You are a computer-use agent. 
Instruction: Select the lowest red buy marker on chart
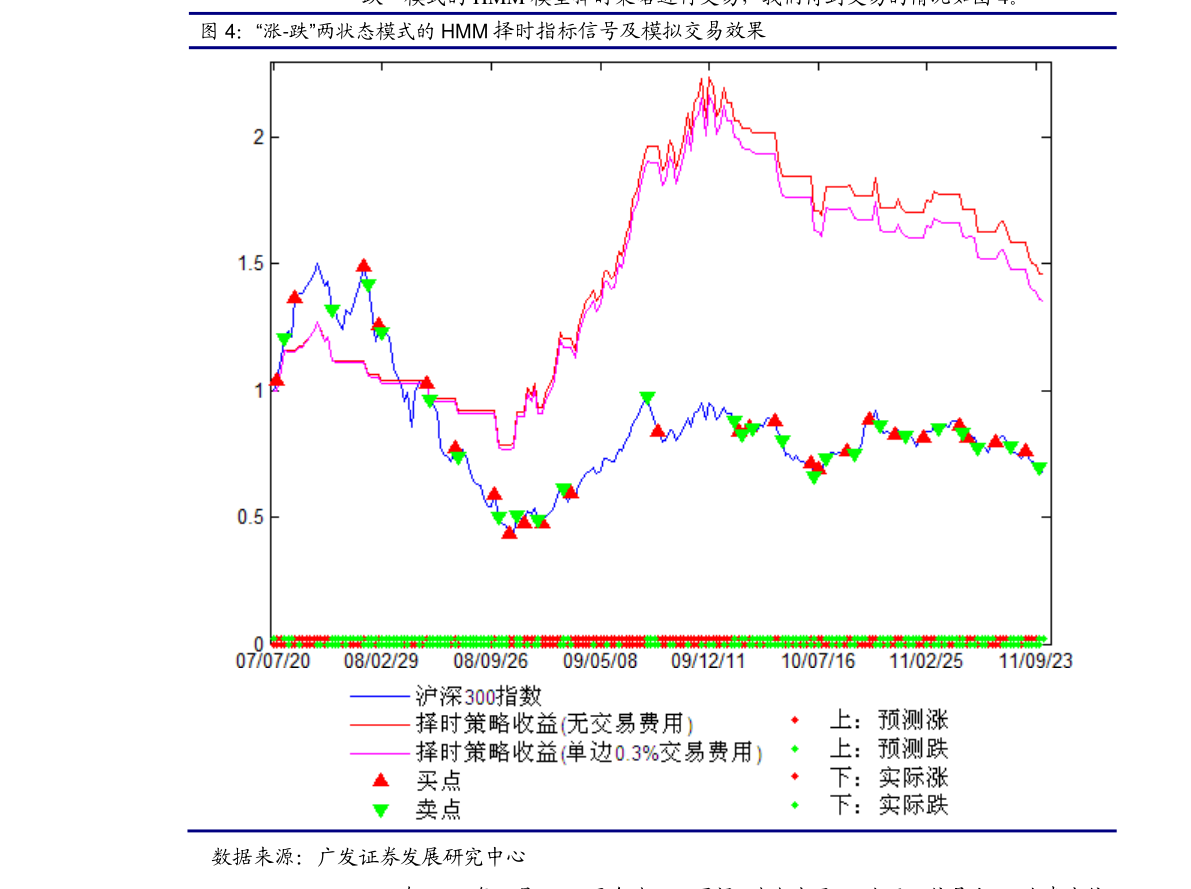click(509, 532)
